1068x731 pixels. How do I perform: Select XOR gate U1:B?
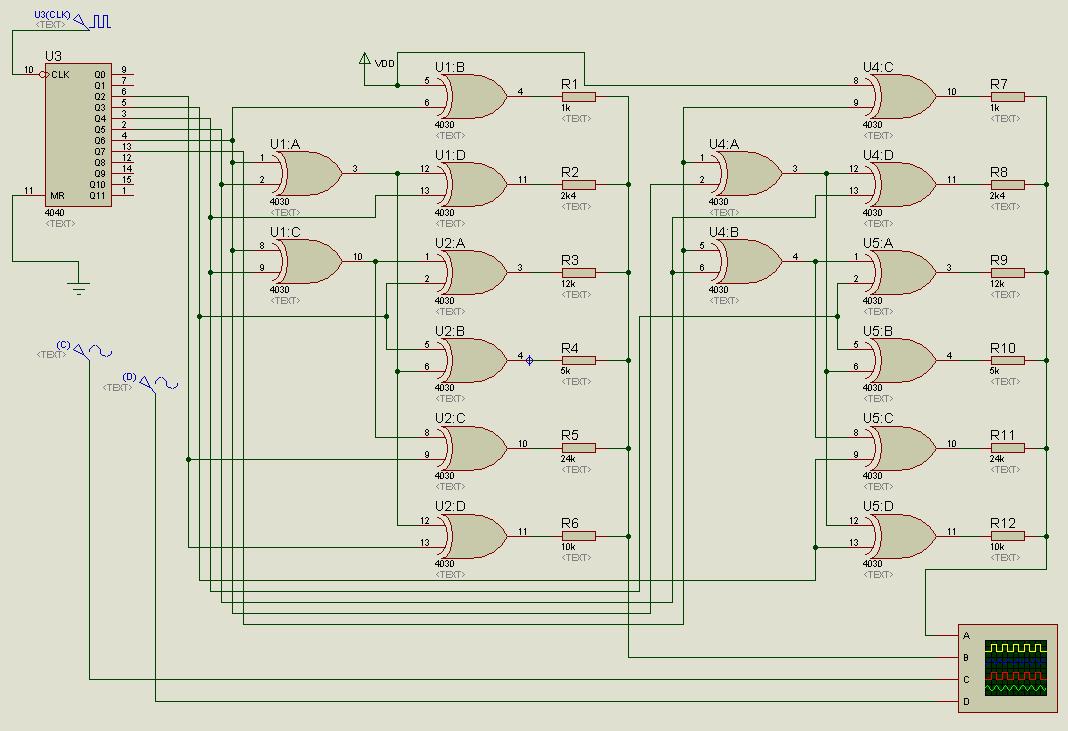point(473,97)
